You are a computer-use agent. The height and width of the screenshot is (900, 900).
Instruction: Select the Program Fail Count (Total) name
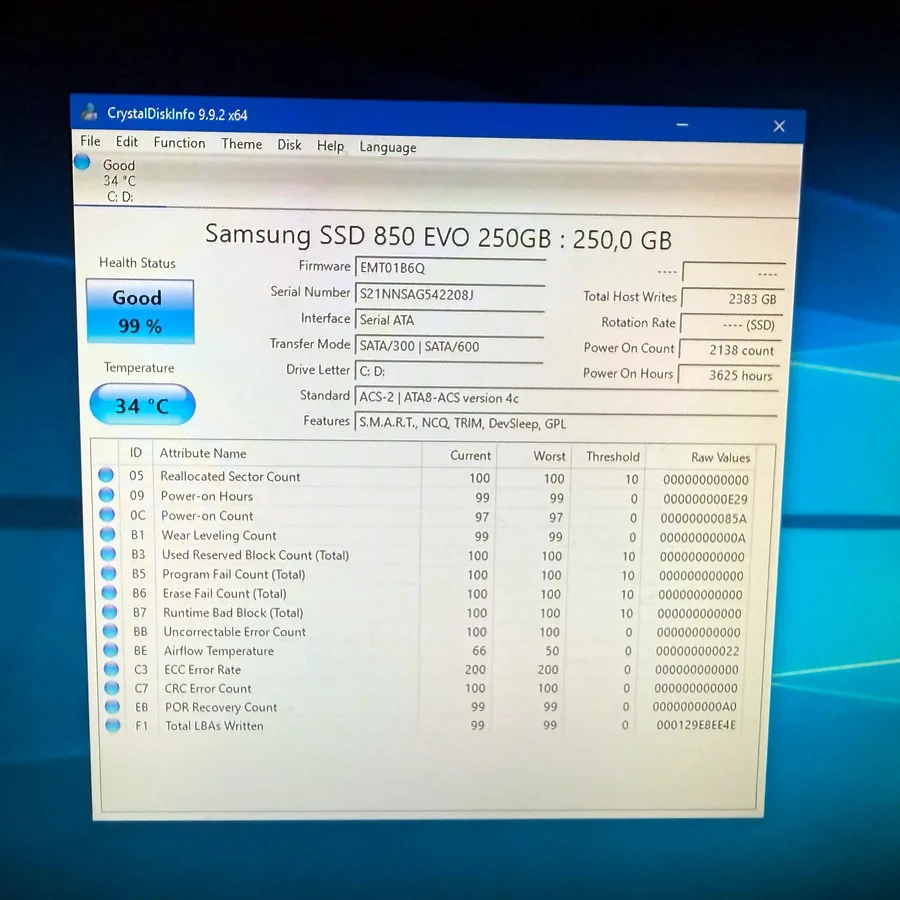coord(234,574)
